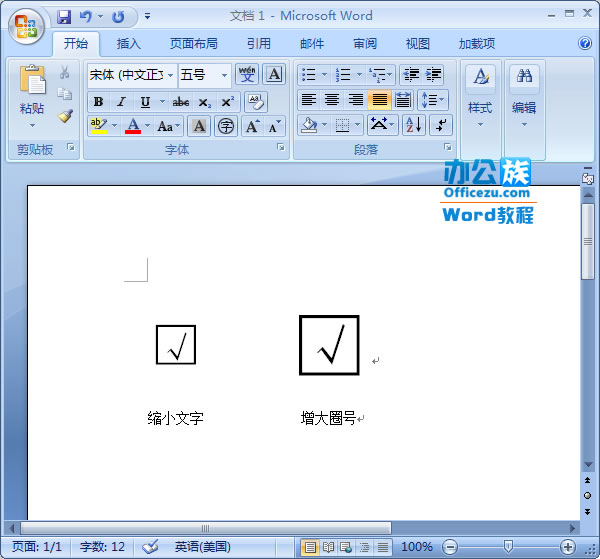Viewport: 600px width, 559px height.
Task: Align the text to the left
Action: coord(308,100)
